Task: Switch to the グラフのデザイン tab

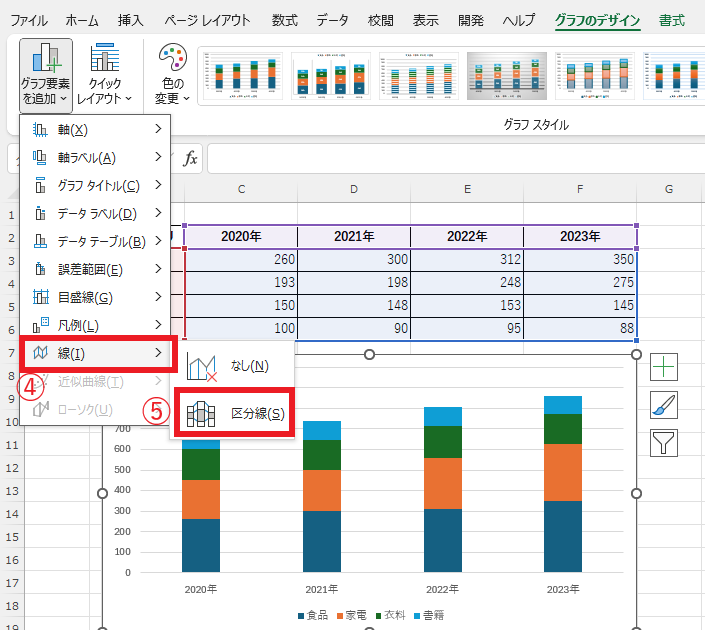Action: (x=598, y=20)
